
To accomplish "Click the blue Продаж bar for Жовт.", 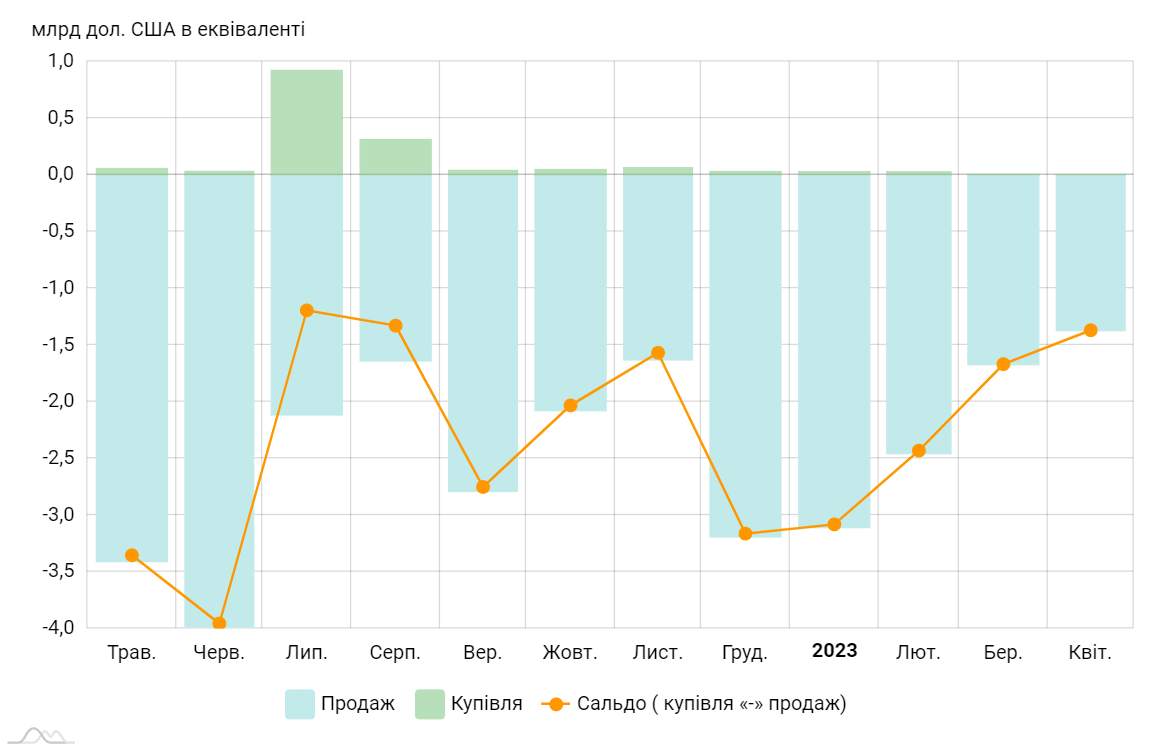I will 570,292.
